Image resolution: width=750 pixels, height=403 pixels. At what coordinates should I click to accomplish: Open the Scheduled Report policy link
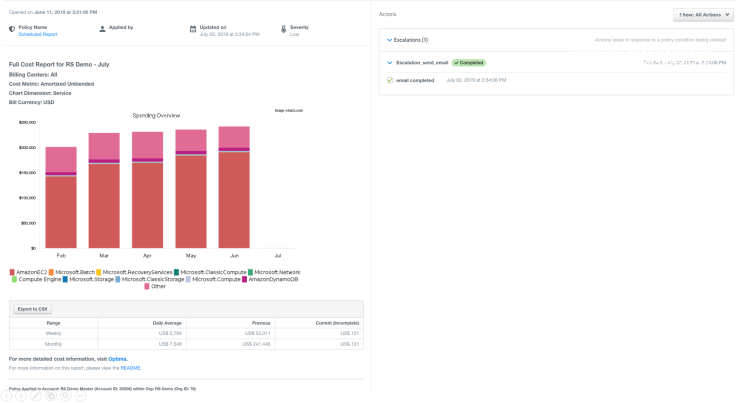[x=38, y=34]
